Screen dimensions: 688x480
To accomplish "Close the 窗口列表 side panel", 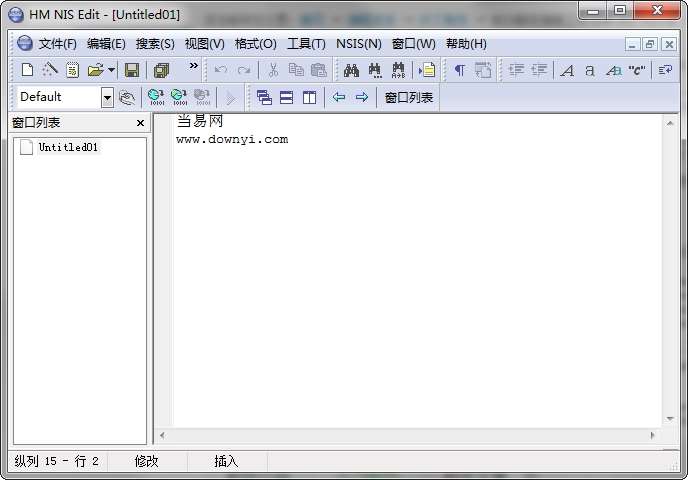I will [140, 123].
